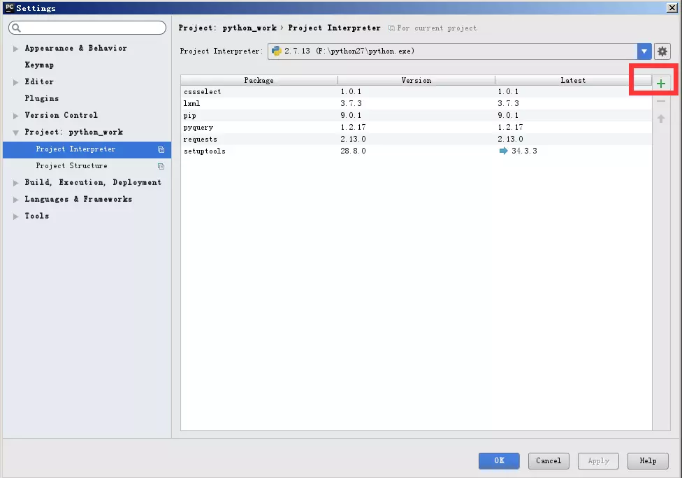Click the green plus install package icon

660,84
